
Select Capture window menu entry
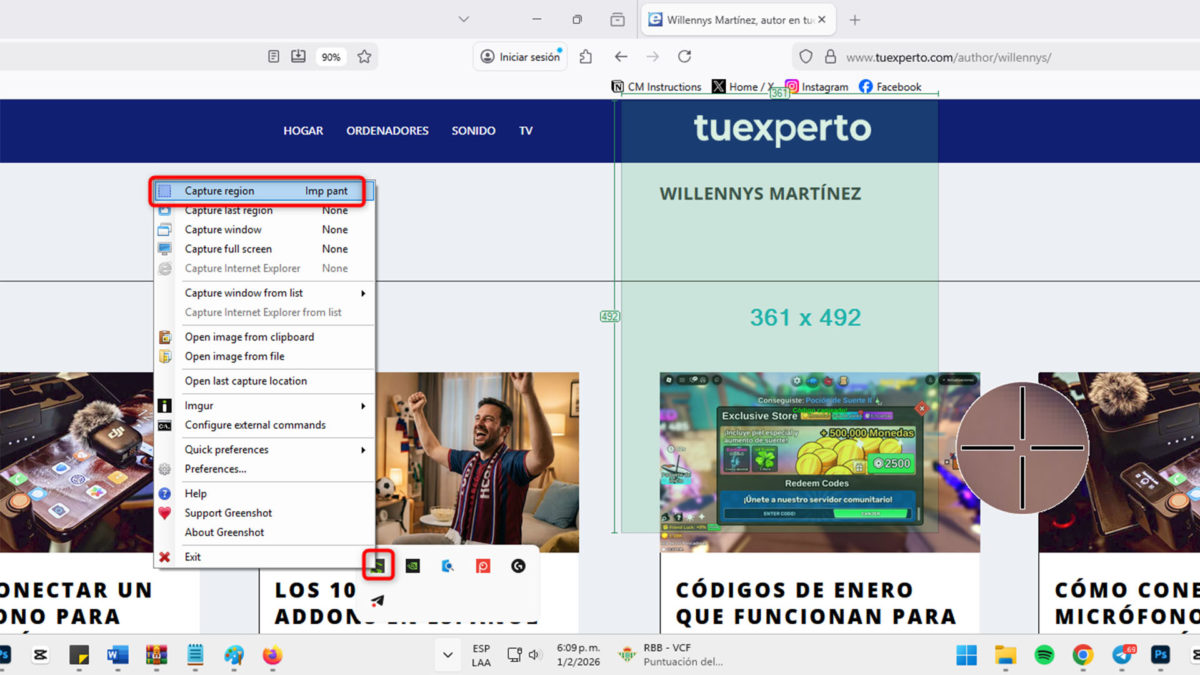point(264,230)
